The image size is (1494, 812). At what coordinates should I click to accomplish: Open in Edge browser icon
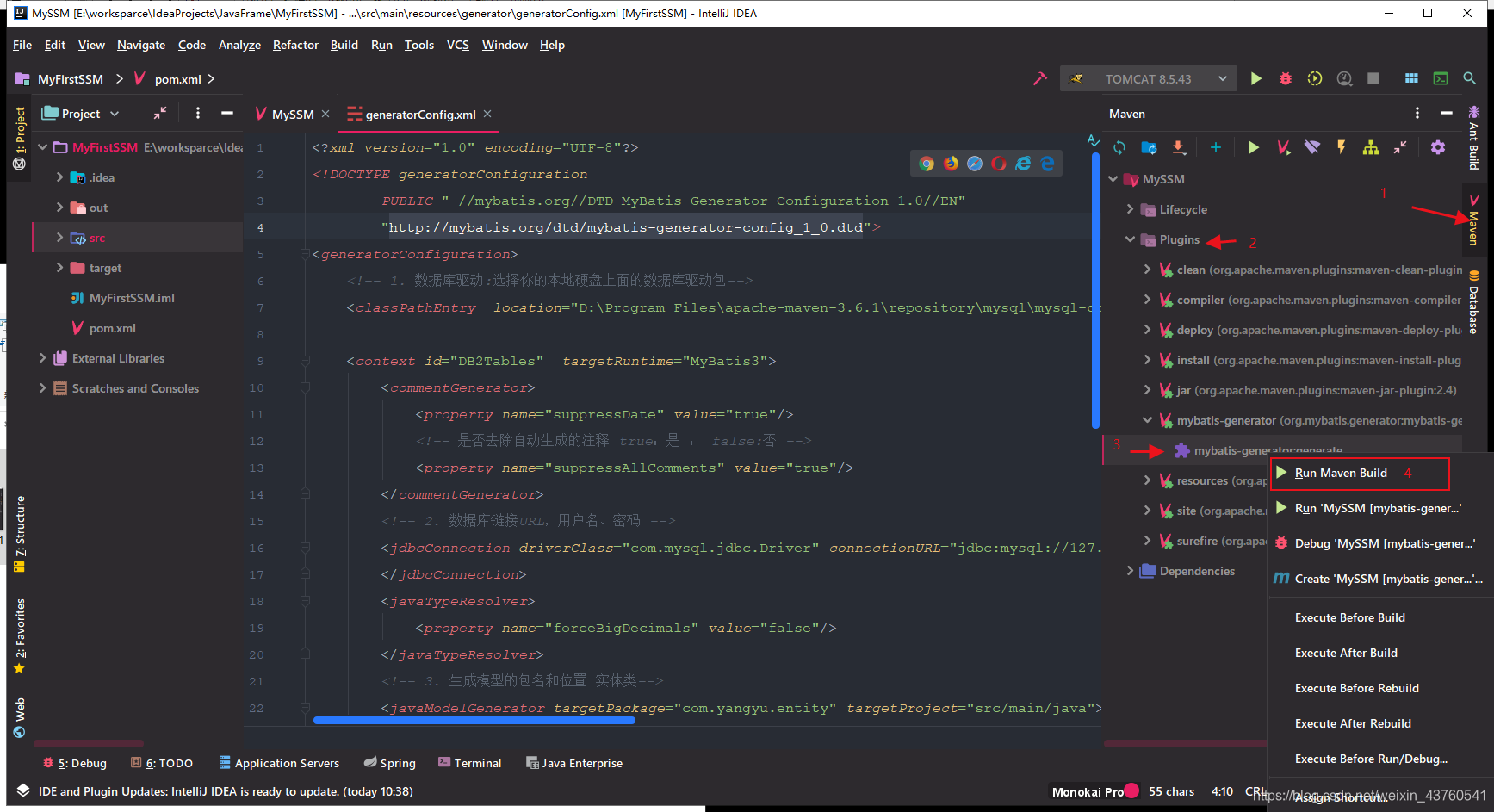coord(1047,164)
